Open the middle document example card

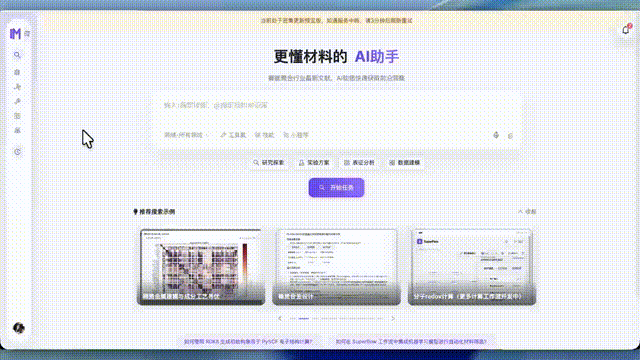tap(336, 267)
